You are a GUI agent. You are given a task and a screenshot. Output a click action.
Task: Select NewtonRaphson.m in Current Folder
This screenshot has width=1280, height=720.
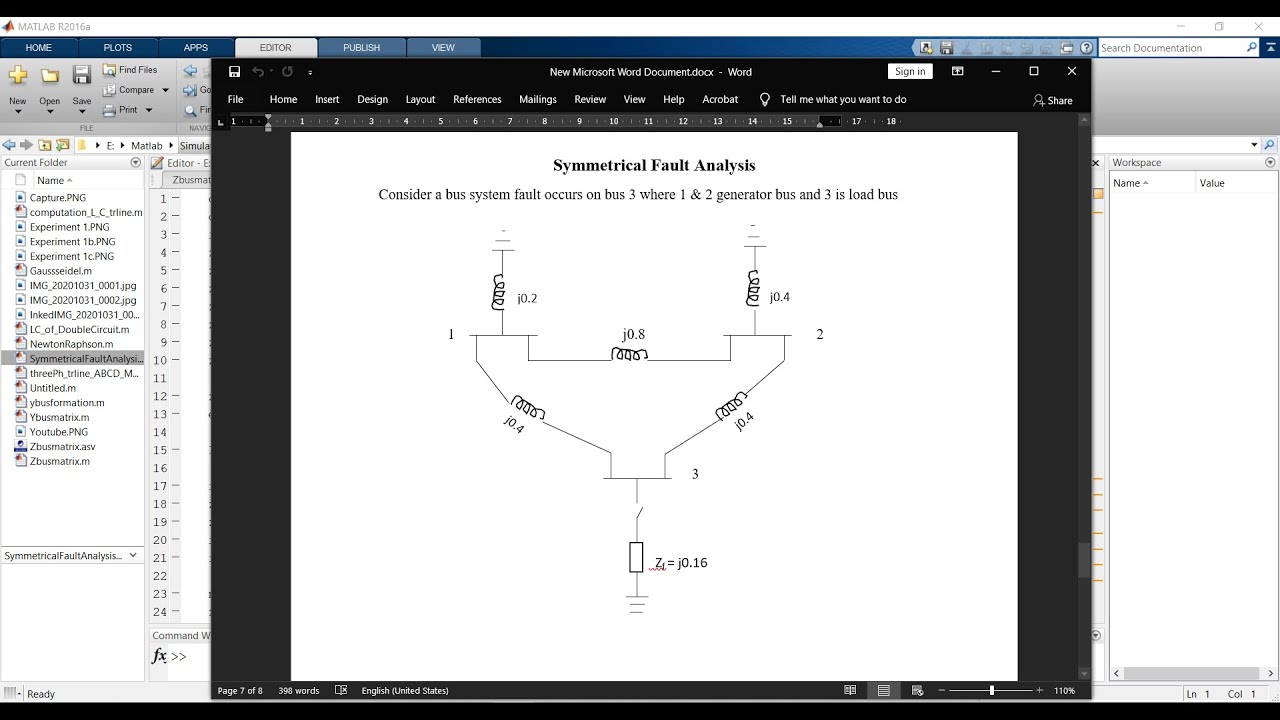click(x=71, y=344)
